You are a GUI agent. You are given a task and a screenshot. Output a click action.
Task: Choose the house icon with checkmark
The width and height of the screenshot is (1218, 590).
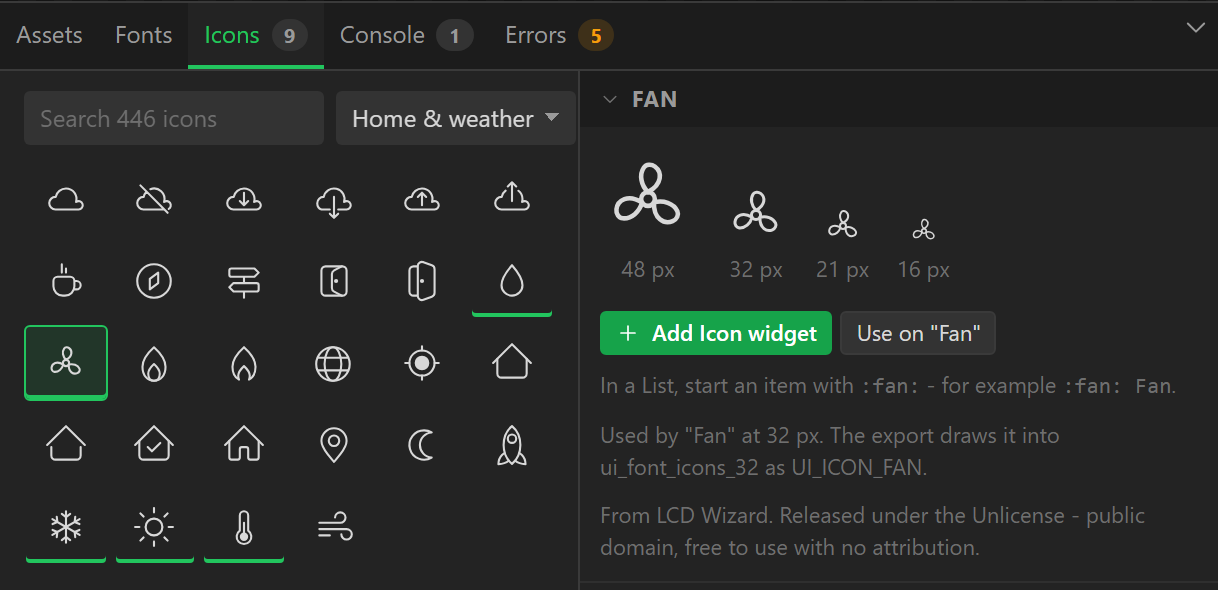click(x=154, y=444)
